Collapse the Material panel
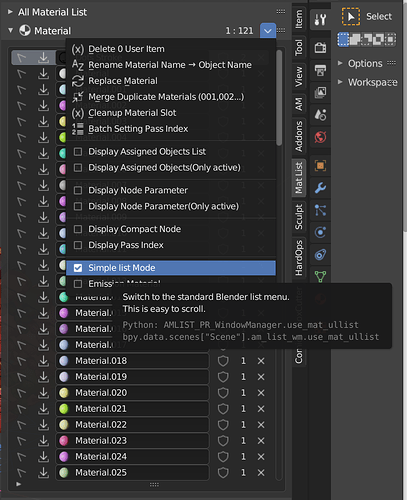 10,31
